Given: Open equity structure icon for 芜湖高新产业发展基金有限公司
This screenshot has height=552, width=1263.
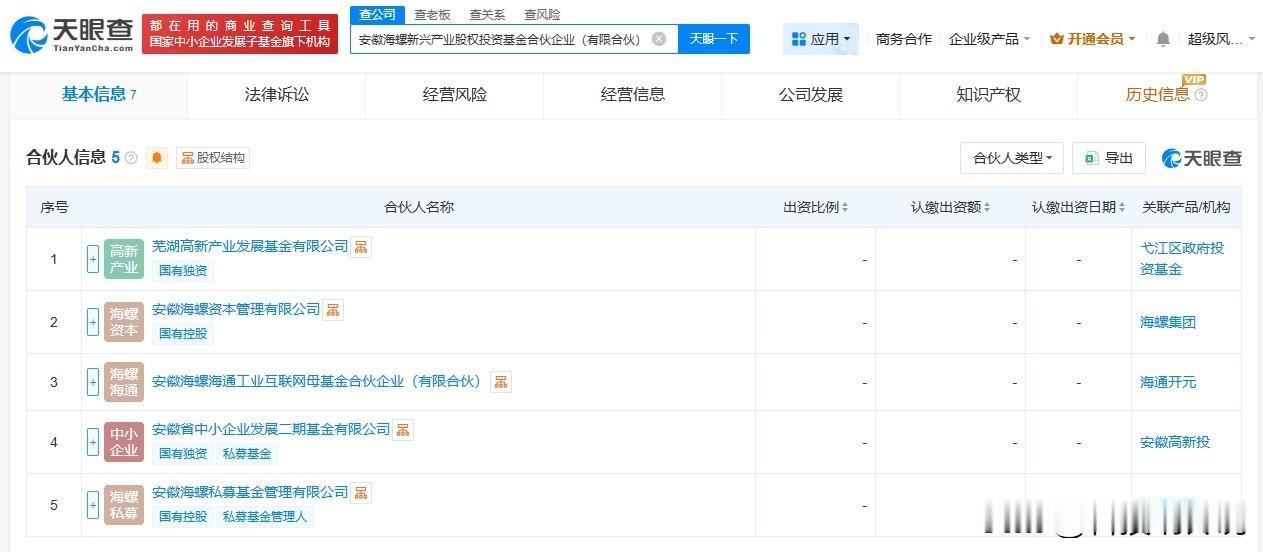Looking at the screenshot, I should pyautogui.click(x=361, y=246).
